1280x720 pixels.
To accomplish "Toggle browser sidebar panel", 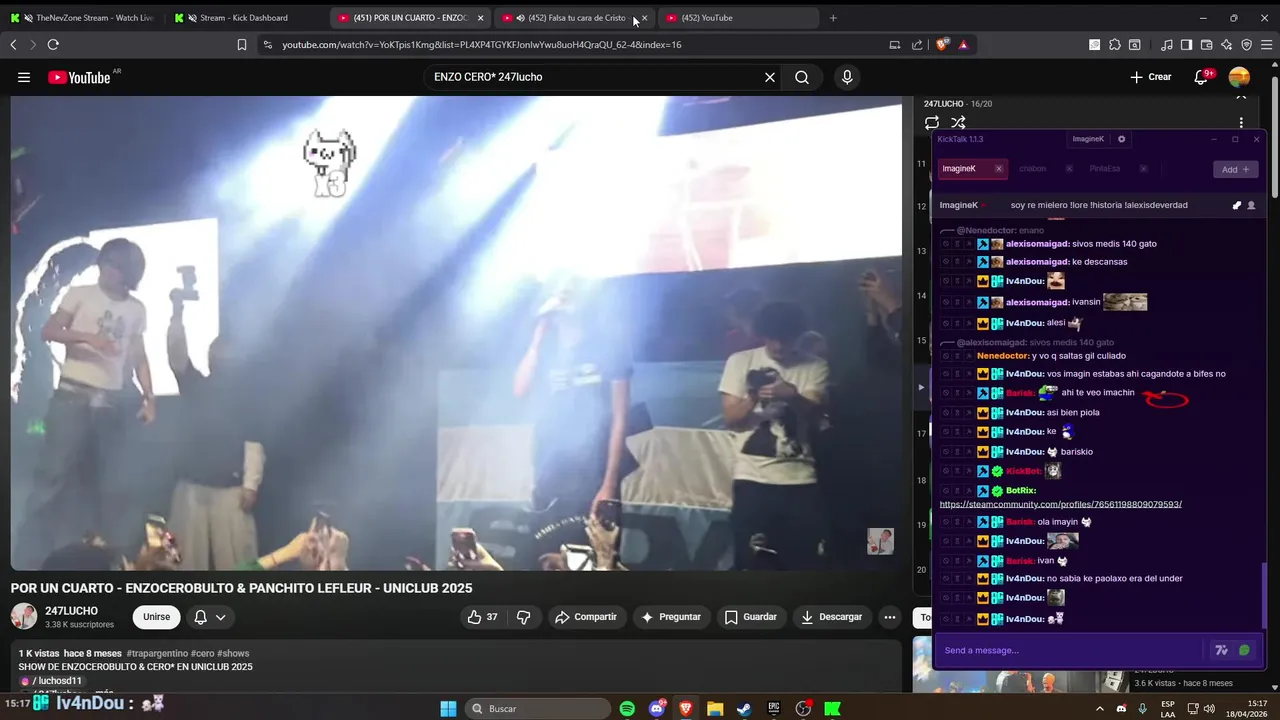I will tap(1186, 44).
